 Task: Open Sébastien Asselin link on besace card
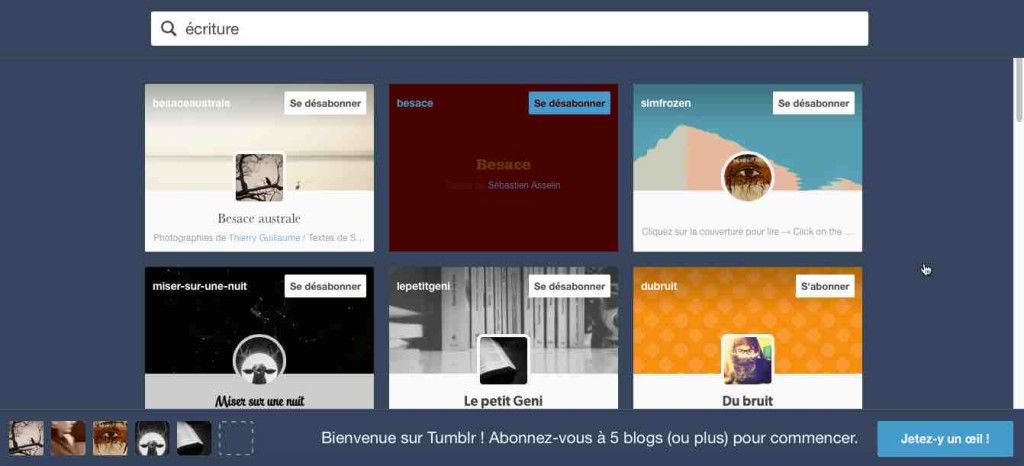[524, 185]
